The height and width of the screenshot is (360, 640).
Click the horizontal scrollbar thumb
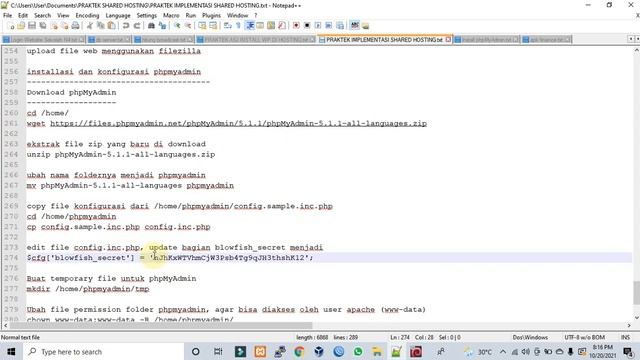[161, 325]
